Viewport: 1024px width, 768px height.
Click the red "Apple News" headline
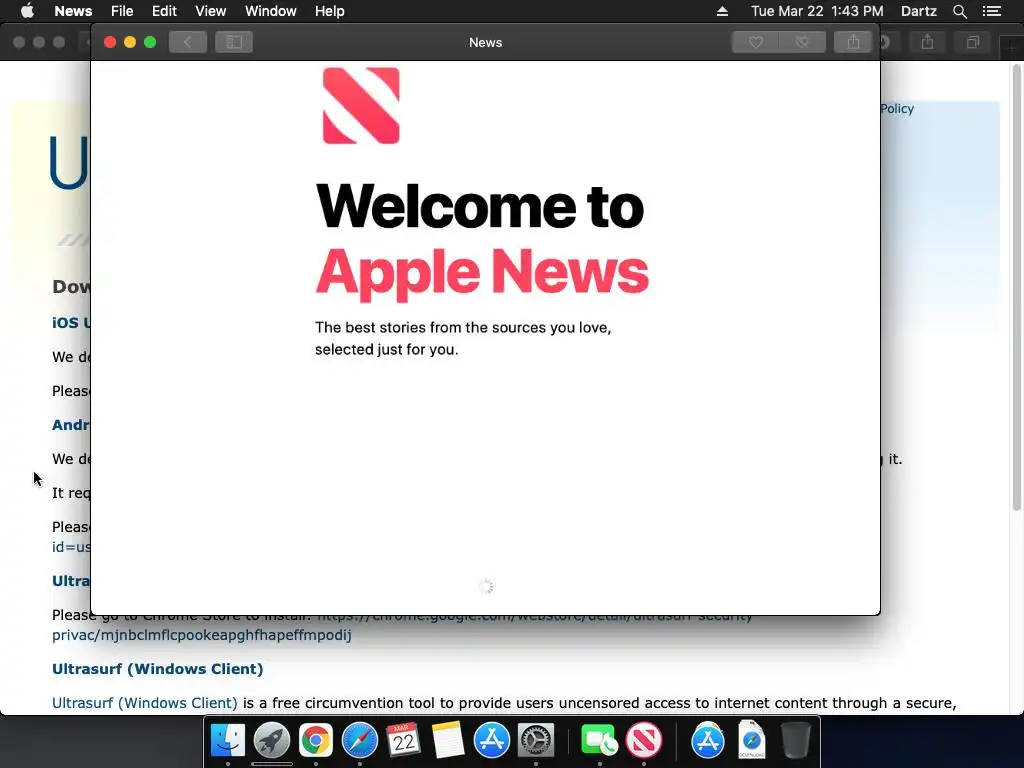pyautogui.click(x=482, y=273)
